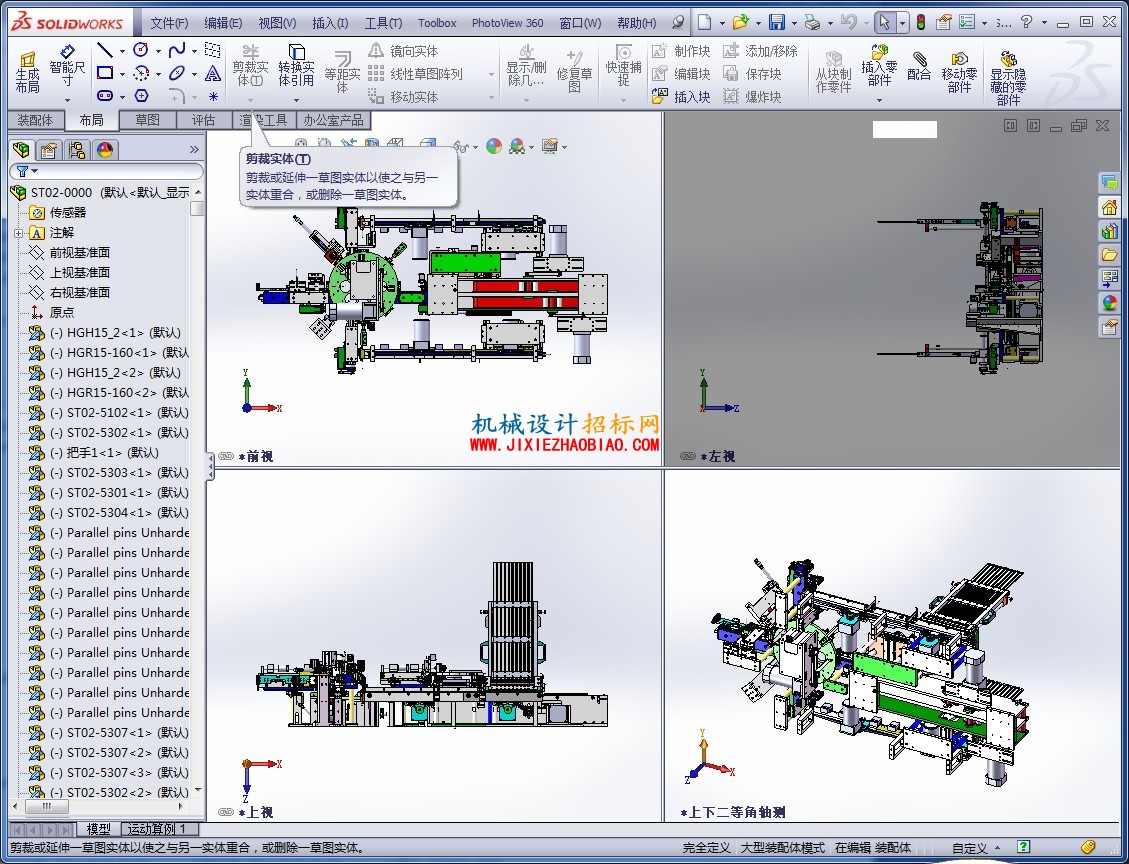This screenshot has height=864, width=1129.
Task: Open the 智能尺寸 dropdown arrow
Action: point(67,100)
